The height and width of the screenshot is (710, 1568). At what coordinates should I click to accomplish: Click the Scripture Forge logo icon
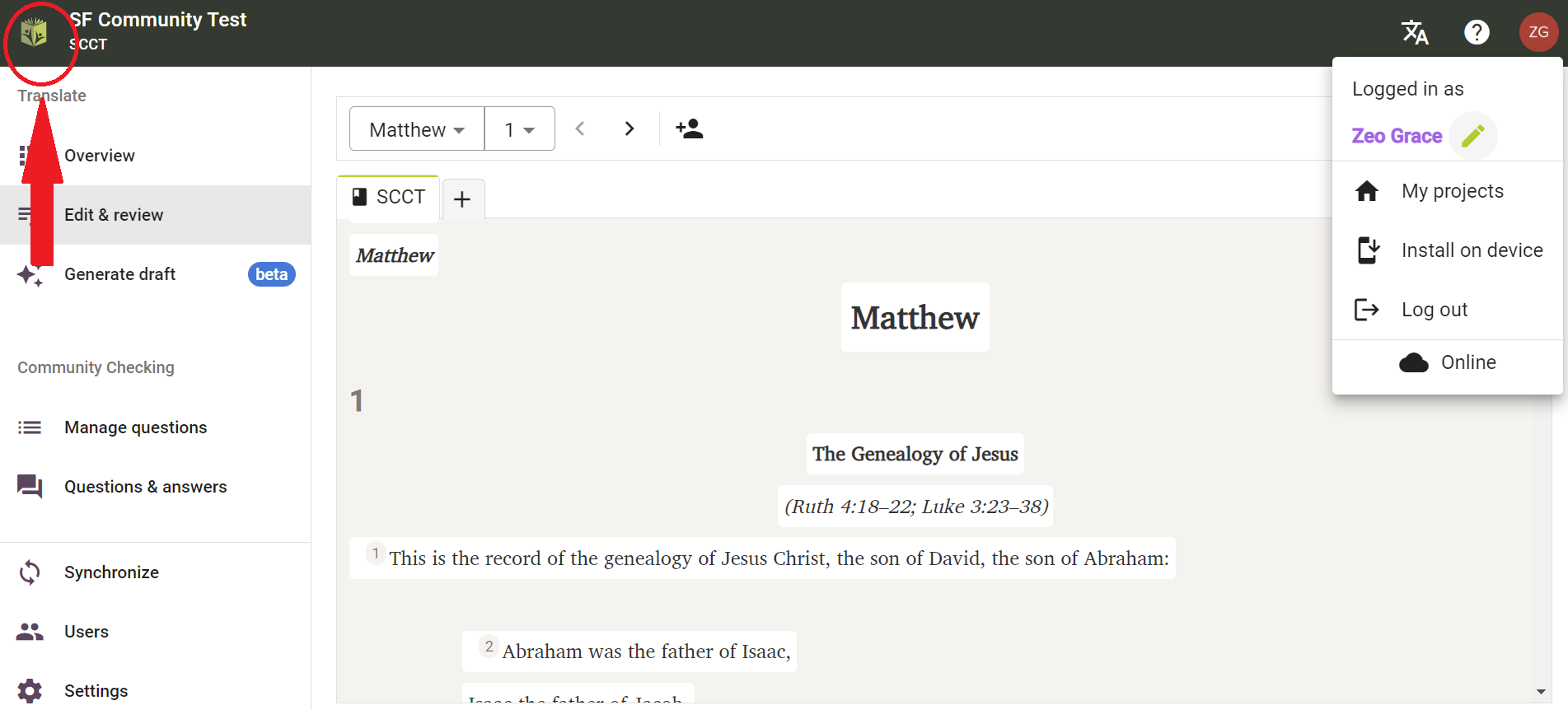pyautogui.click(x=34, y=33)
